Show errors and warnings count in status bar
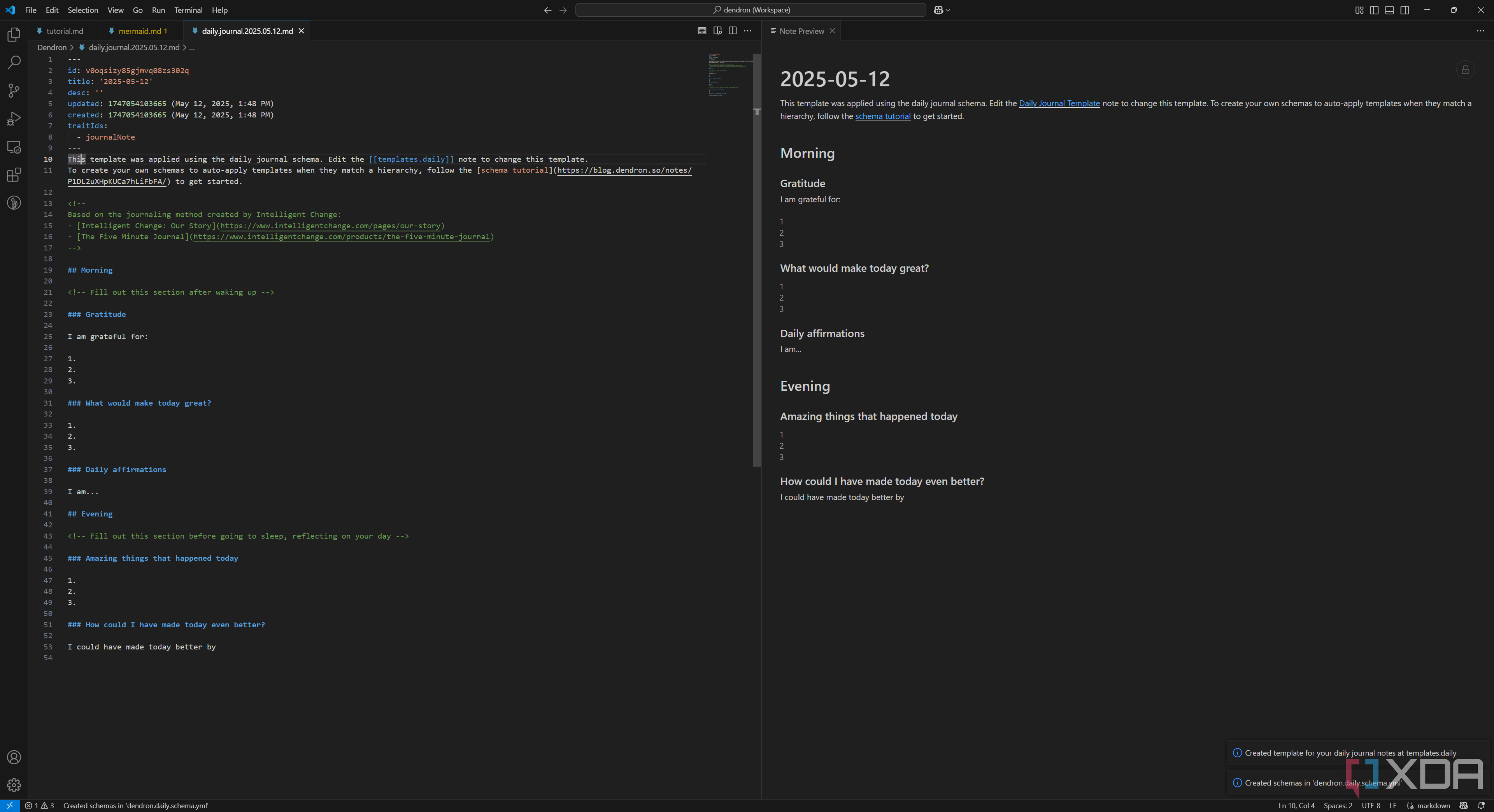Viewport: 1494px width, 812px height. (39, 806)
